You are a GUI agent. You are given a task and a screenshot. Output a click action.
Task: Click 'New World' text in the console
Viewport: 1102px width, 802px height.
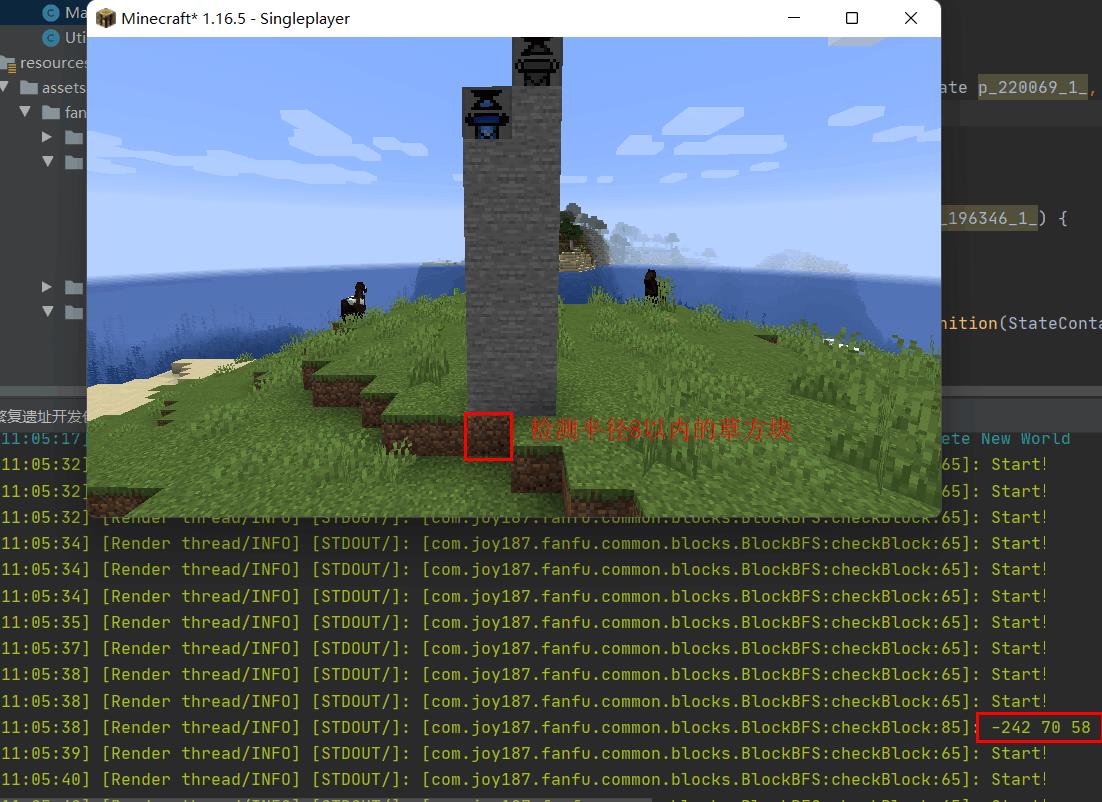1025,439
